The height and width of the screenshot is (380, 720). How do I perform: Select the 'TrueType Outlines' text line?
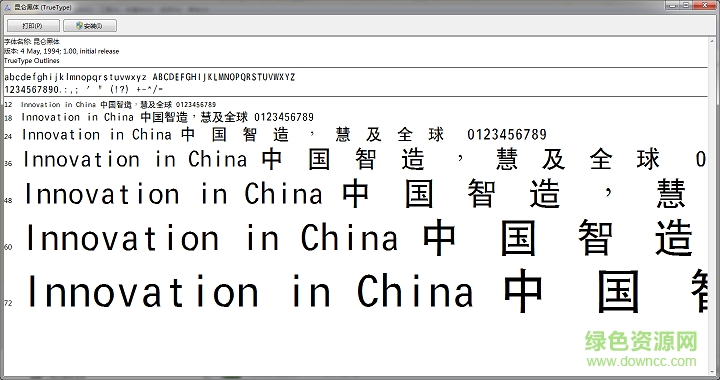32,61
